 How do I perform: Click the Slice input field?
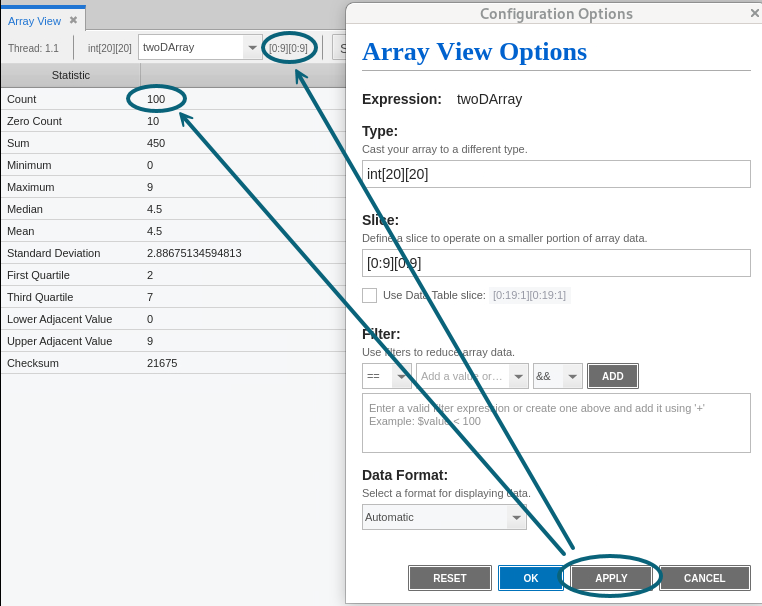pos(556,263)
